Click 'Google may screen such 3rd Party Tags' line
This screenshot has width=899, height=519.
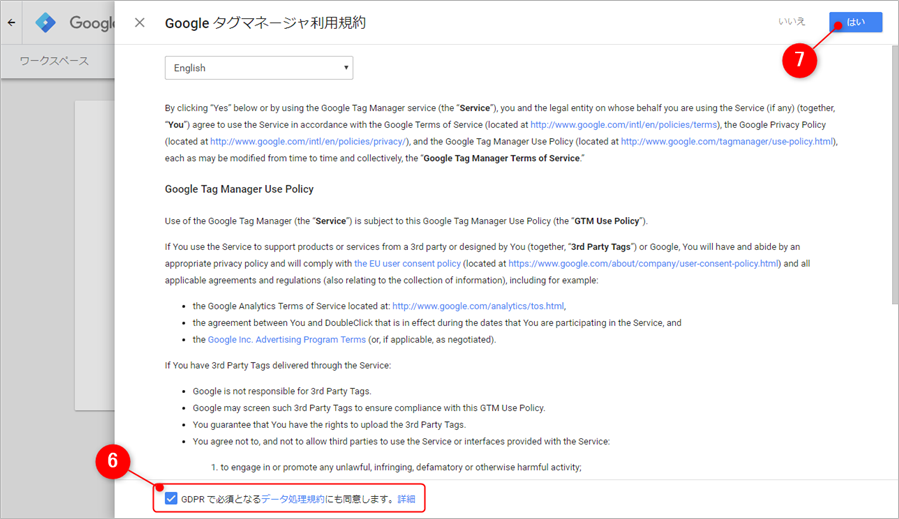pos(369,408)
